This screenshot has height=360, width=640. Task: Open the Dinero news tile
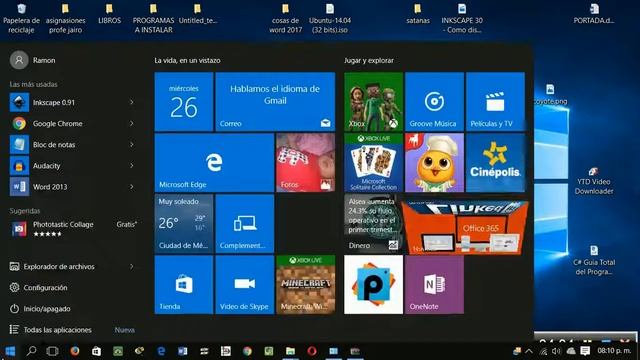[x=373, y=224]
